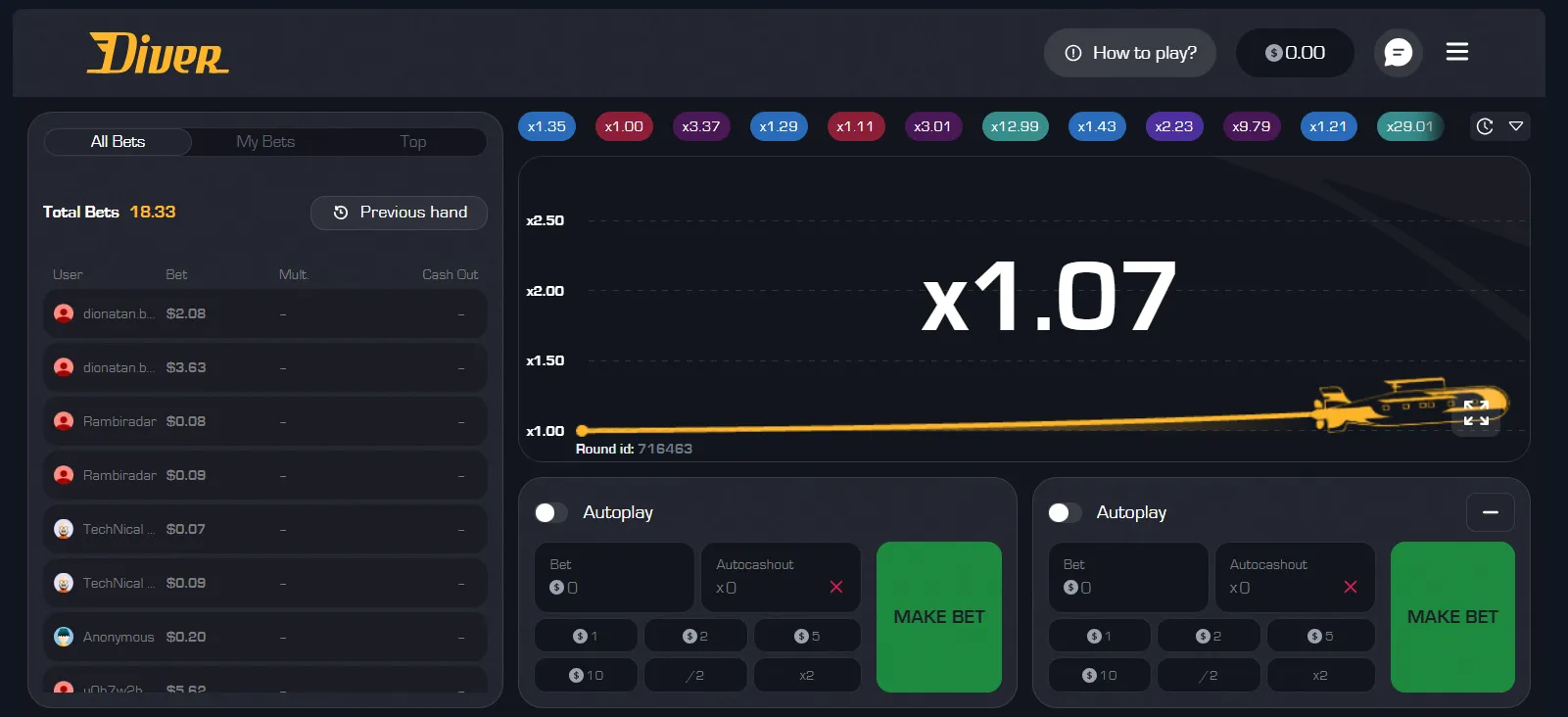Image resolution: width=1568 pixels, height=717 pixels.
Task: Remove second bet panel with minus button
Action: (1491, 512)
